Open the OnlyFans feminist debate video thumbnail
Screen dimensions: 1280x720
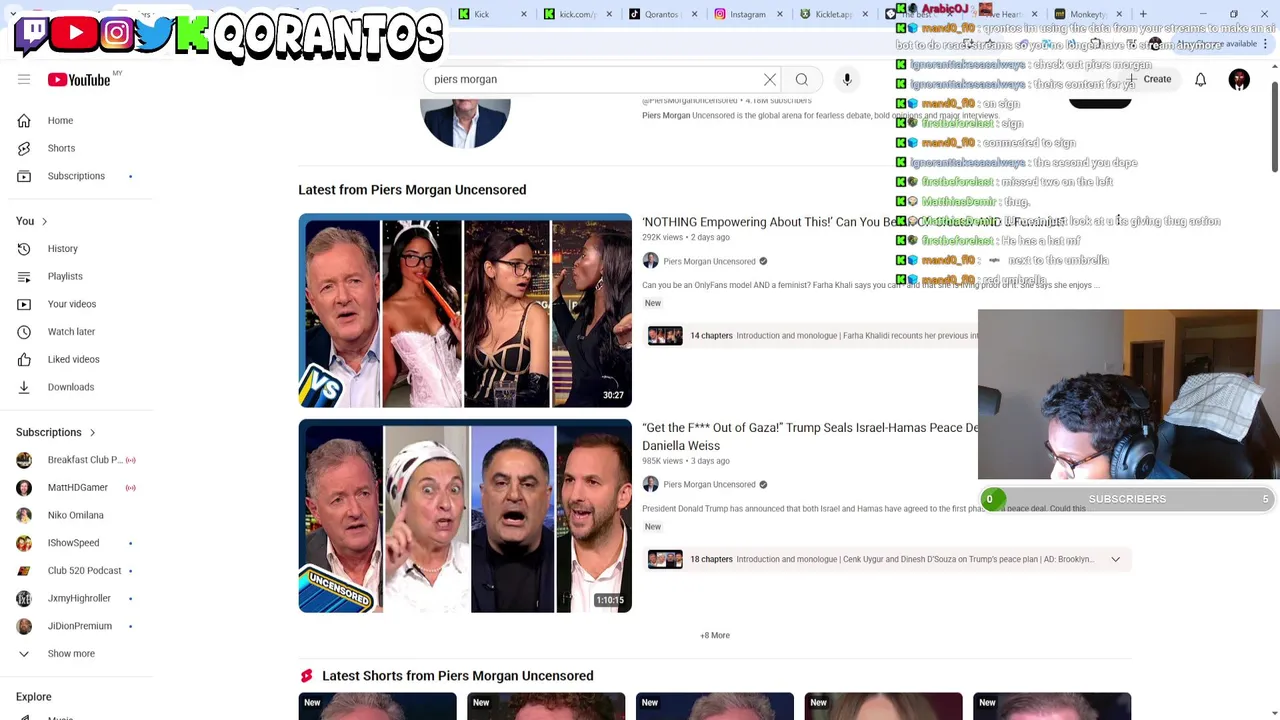click(465, 310)
